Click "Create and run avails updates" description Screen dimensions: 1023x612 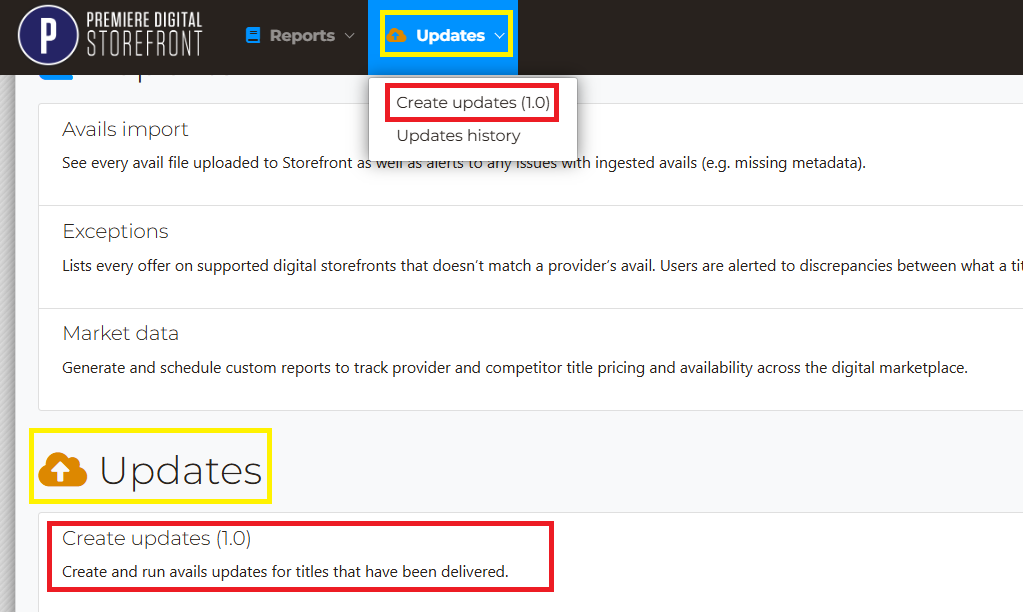click(x=285, y=572)
